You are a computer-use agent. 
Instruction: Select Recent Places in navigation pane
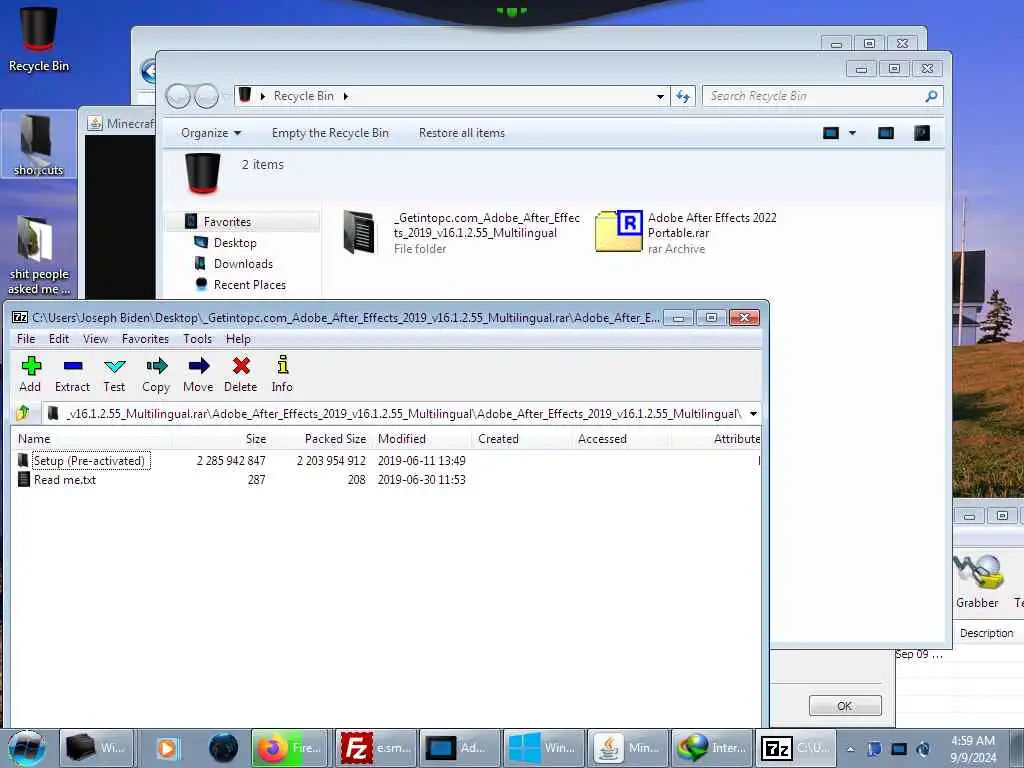point(249,285)
